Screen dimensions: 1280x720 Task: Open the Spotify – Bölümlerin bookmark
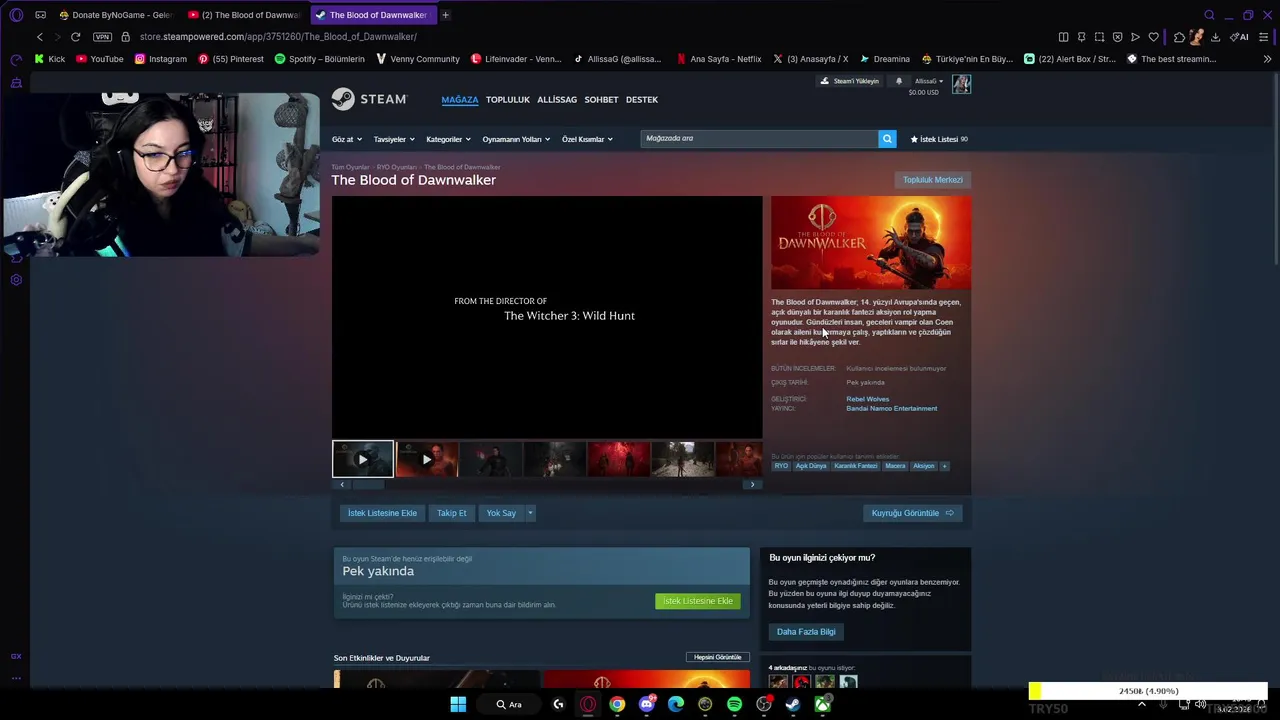pos(320,59)
